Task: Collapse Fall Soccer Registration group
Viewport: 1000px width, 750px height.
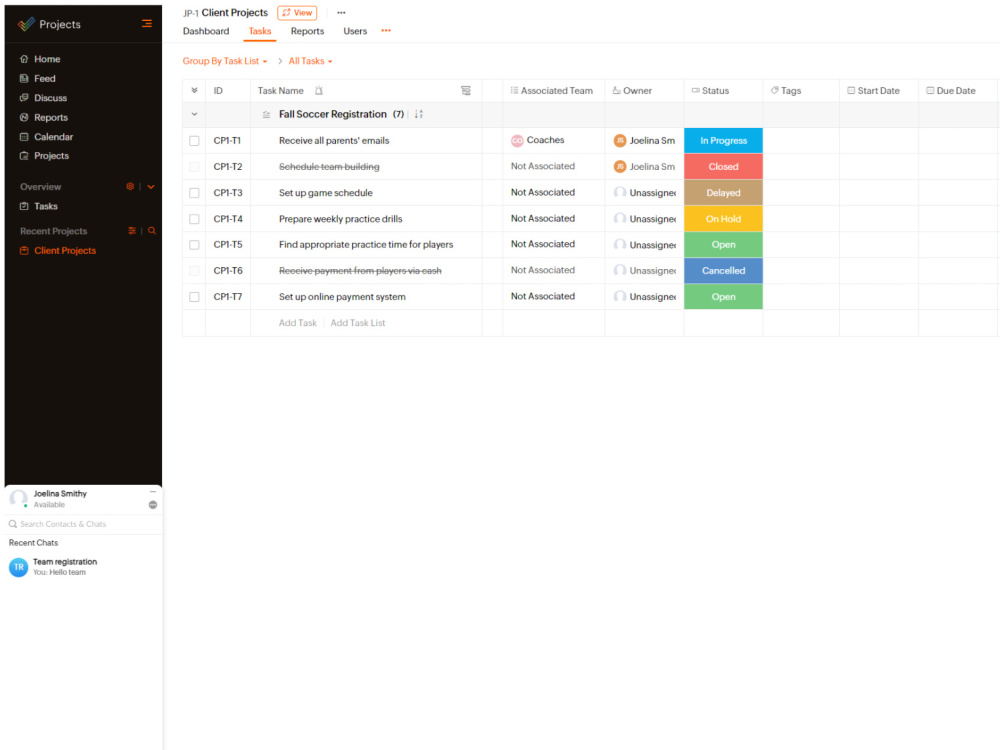Action: [195, 114]
